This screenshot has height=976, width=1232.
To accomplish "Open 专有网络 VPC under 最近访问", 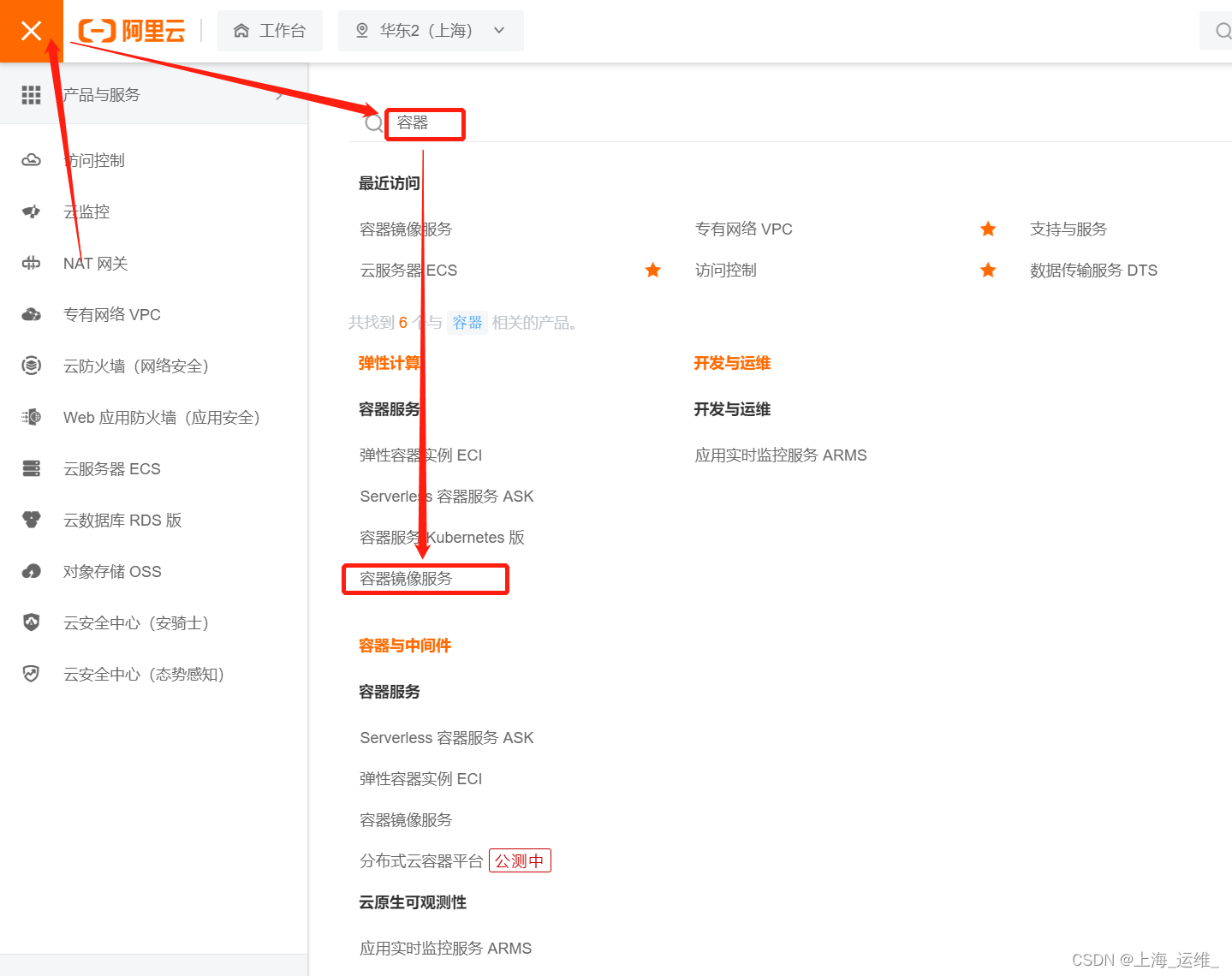I will pos(743,229).
